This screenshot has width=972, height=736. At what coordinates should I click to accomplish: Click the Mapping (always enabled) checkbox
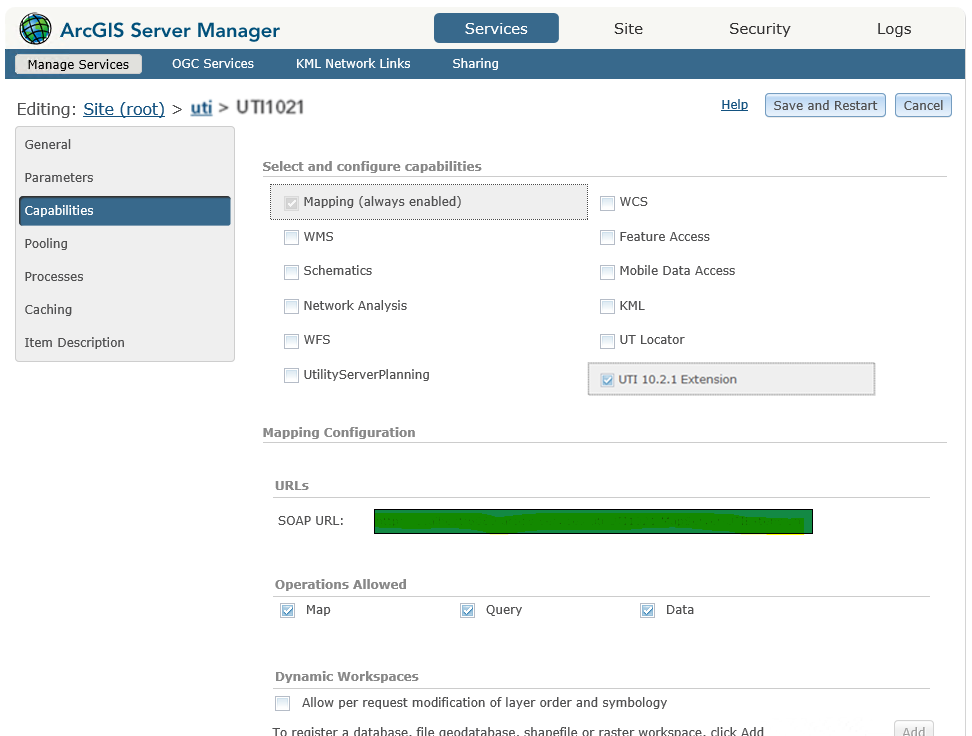(291, 203)
